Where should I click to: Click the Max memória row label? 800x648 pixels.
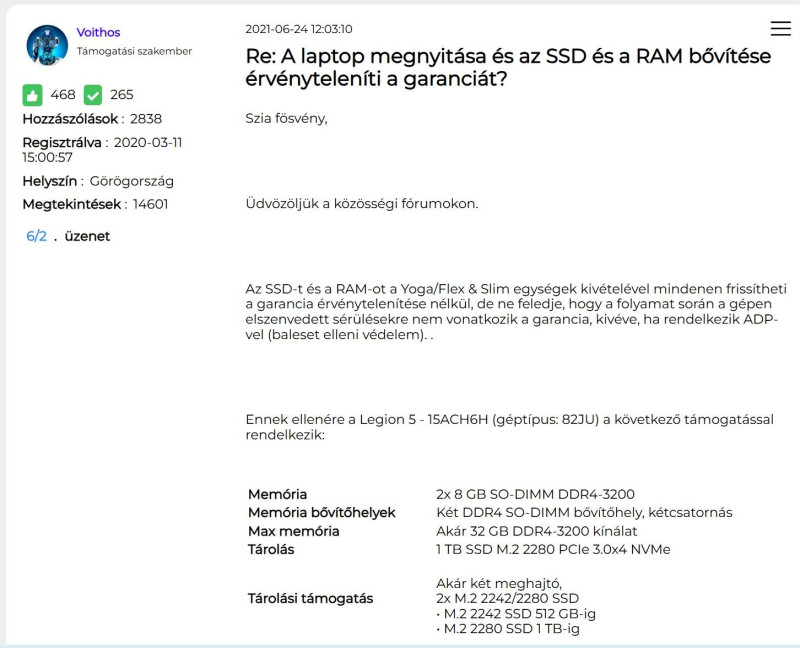pyautogui.click(x=293, y=531)
